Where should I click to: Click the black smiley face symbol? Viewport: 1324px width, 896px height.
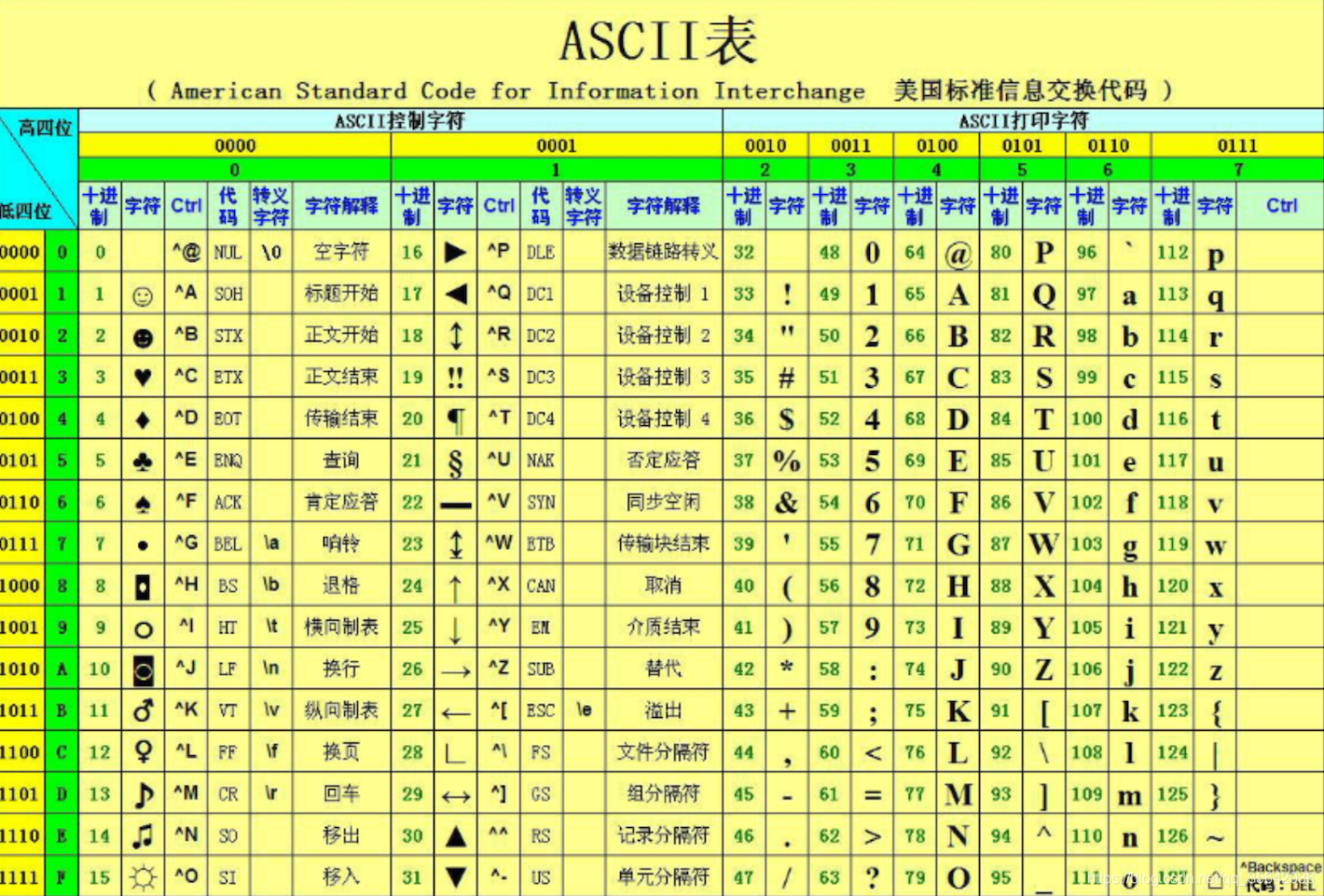click(143, 338)
